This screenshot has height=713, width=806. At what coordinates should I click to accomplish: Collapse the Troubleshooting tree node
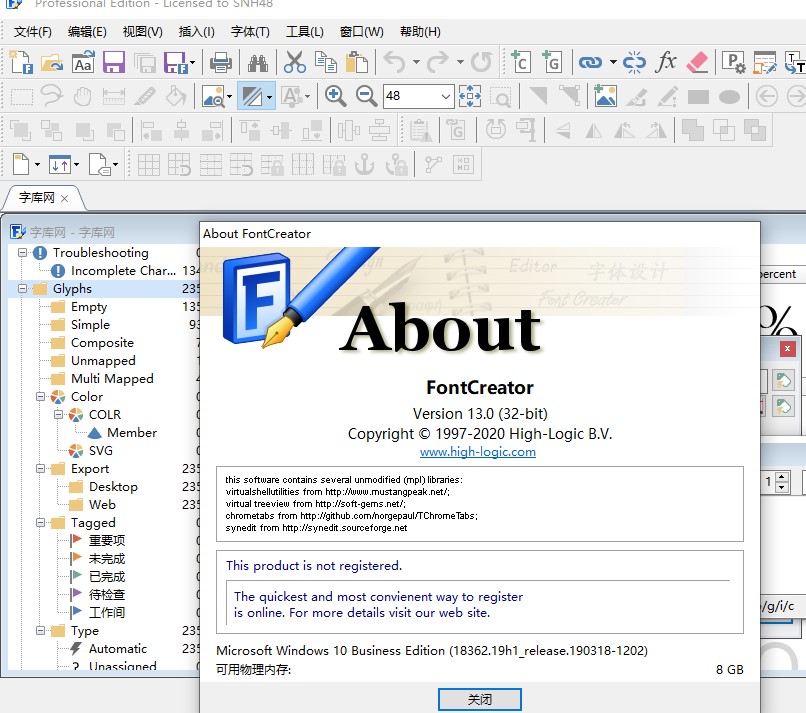tap(23, 252)
